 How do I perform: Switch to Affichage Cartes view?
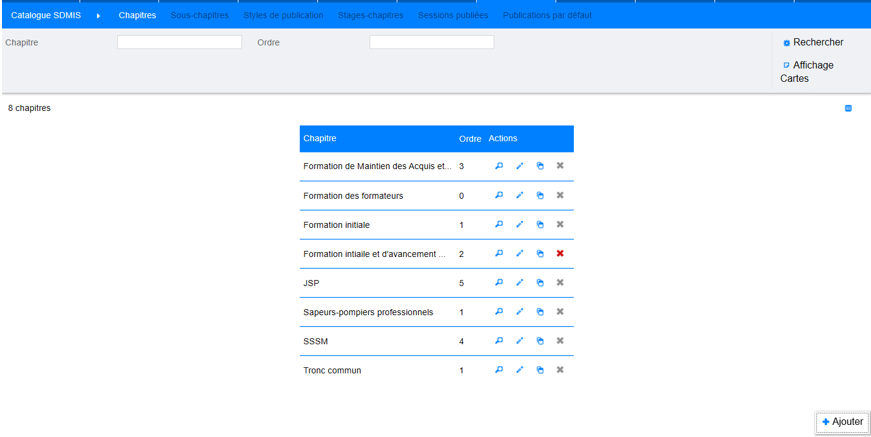tap(807, 71)
